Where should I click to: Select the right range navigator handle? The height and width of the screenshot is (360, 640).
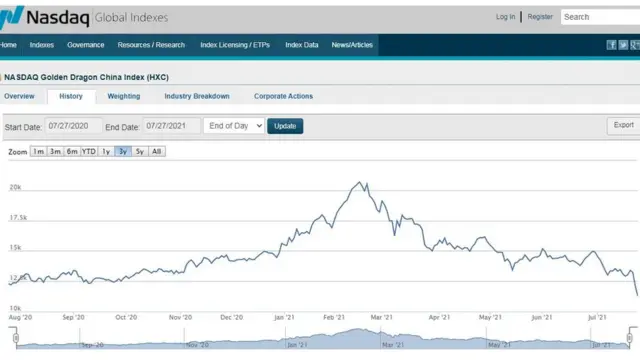(629, 338)
